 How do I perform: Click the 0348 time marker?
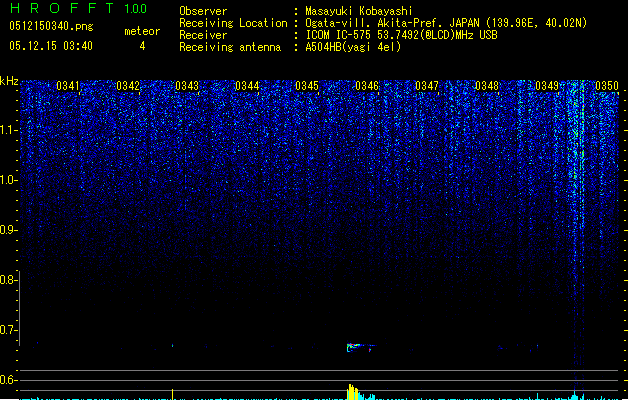(487, 86)
